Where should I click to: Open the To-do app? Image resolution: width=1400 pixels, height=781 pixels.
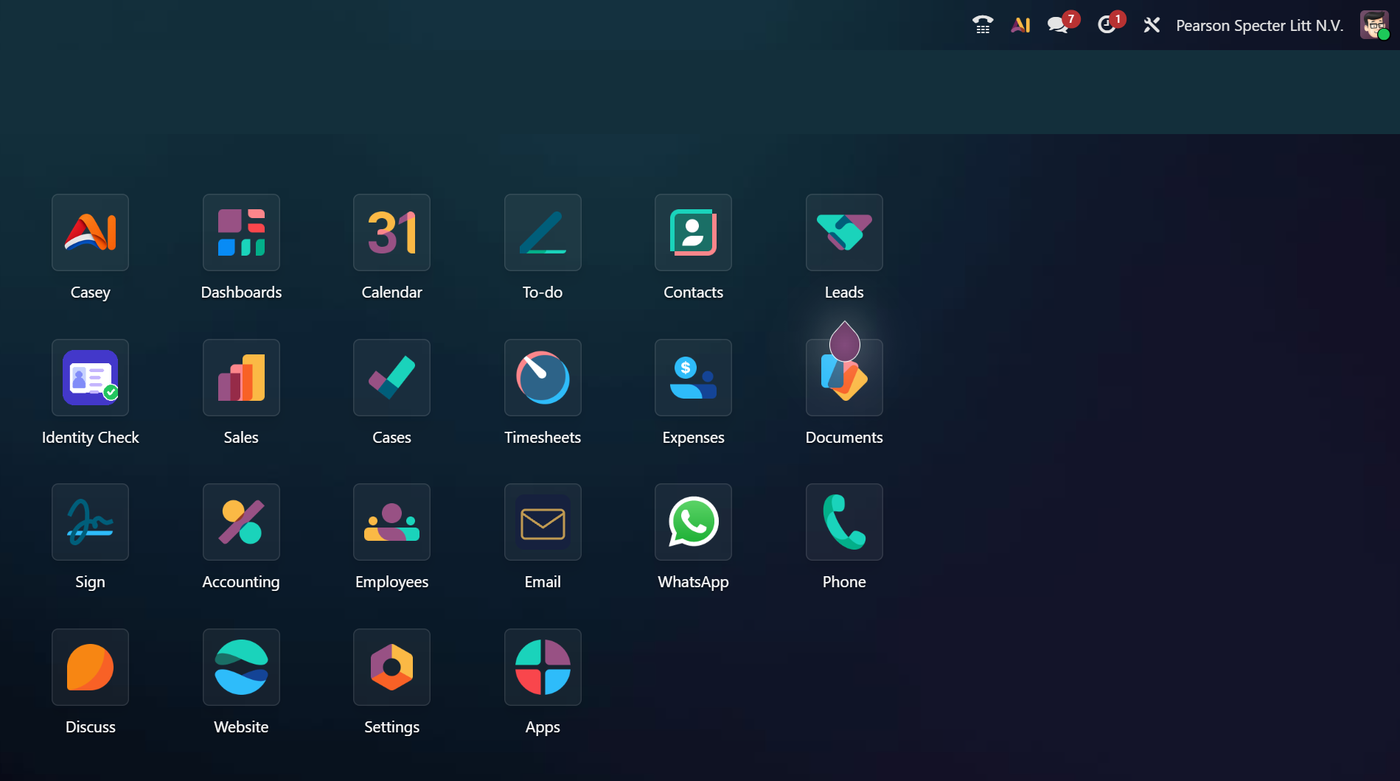(543, 232)
